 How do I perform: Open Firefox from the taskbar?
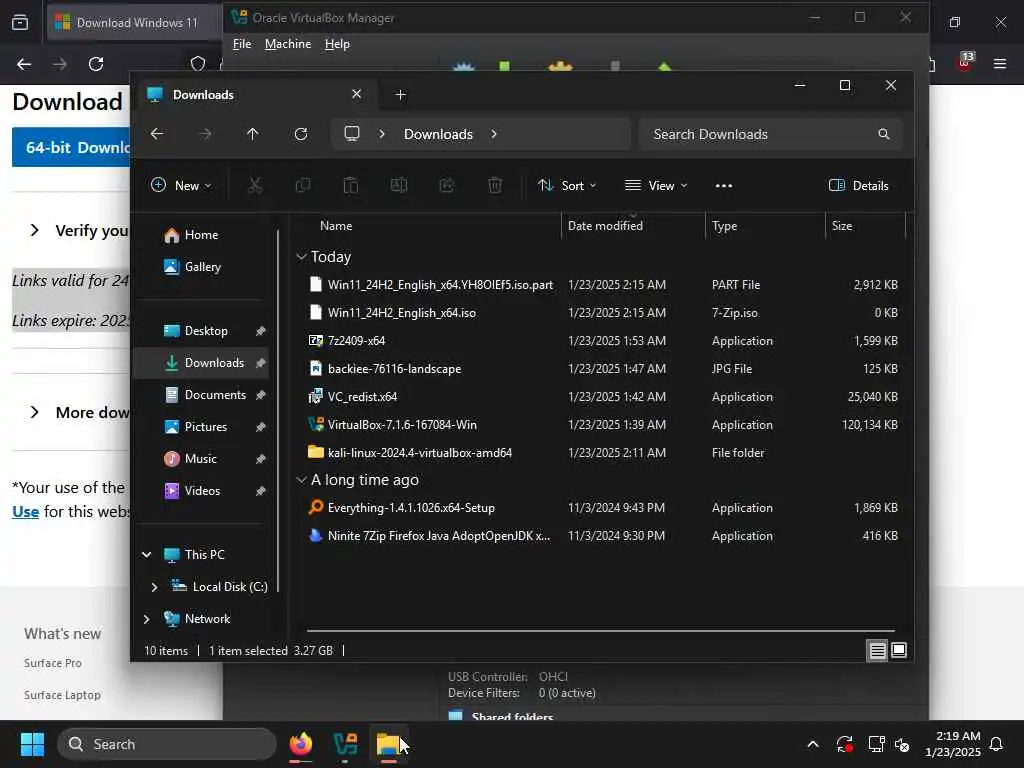click(x=300, y=744)
